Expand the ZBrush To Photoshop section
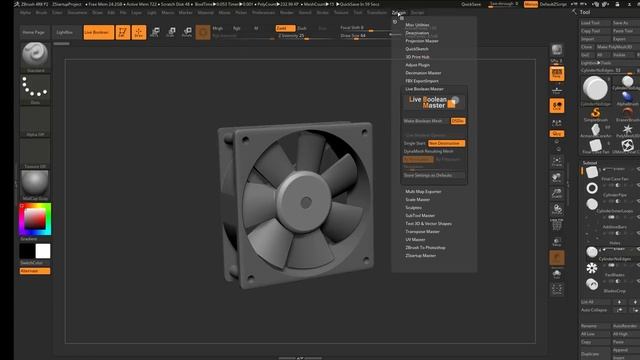This screenshot has height=360, width=640. 425,248
